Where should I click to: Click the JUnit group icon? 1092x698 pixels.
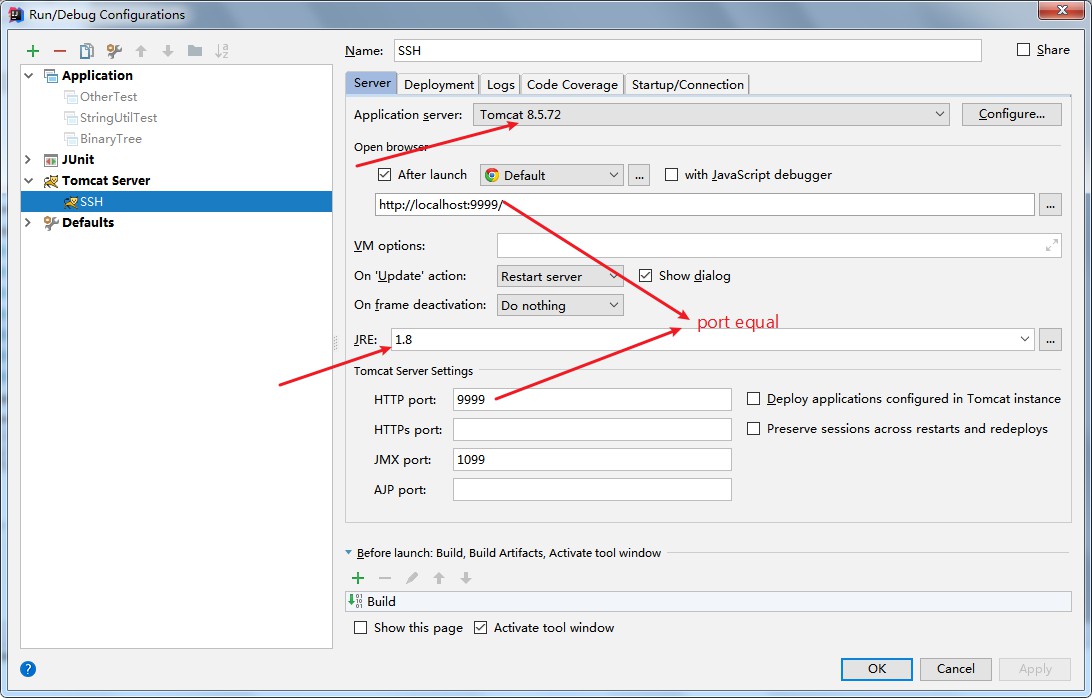click(x=51, y=160)
